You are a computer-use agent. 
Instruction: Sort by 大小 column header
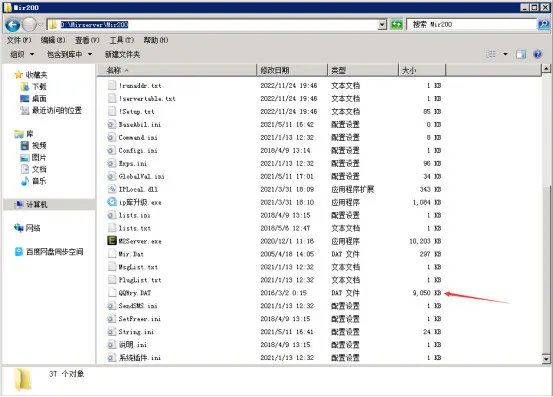pos(422,70)
